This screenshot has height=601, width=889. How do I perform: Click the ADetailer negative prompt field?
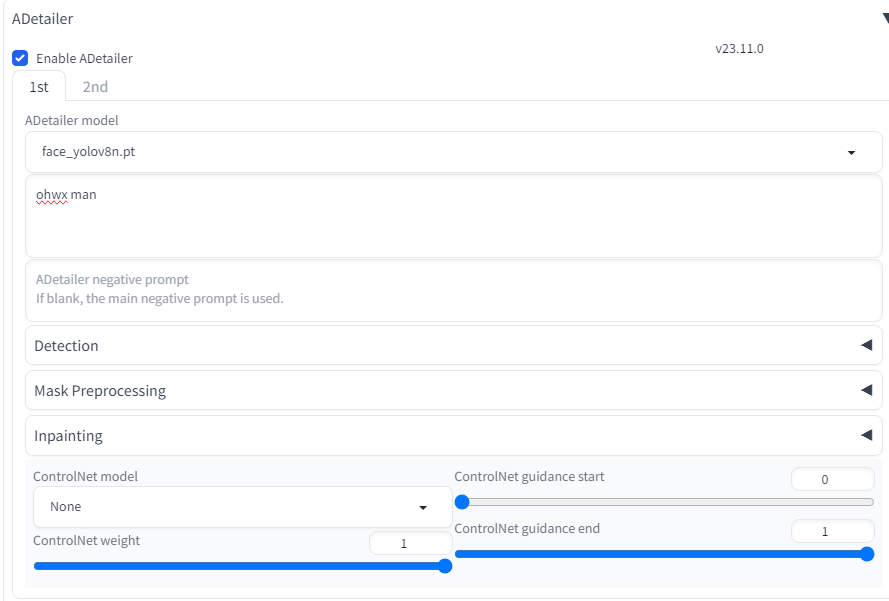(453, 290)
